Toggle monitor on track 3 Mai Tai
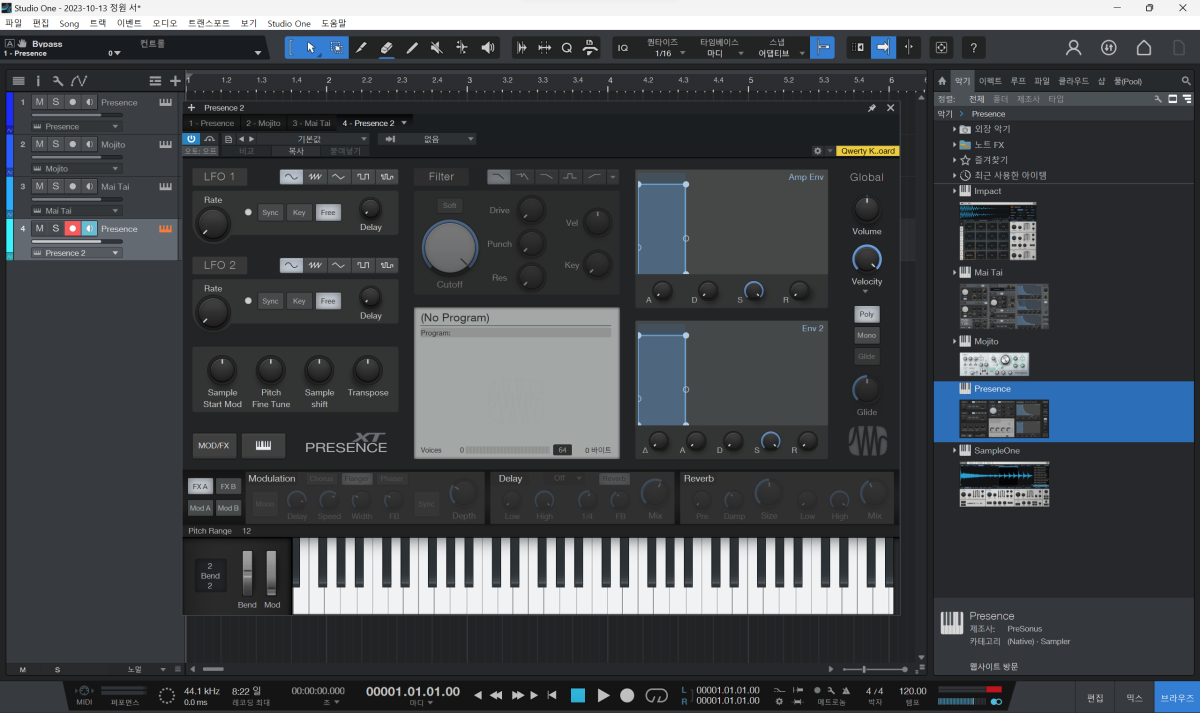This screenshot has width=1200, height=713. pos(89,186)
